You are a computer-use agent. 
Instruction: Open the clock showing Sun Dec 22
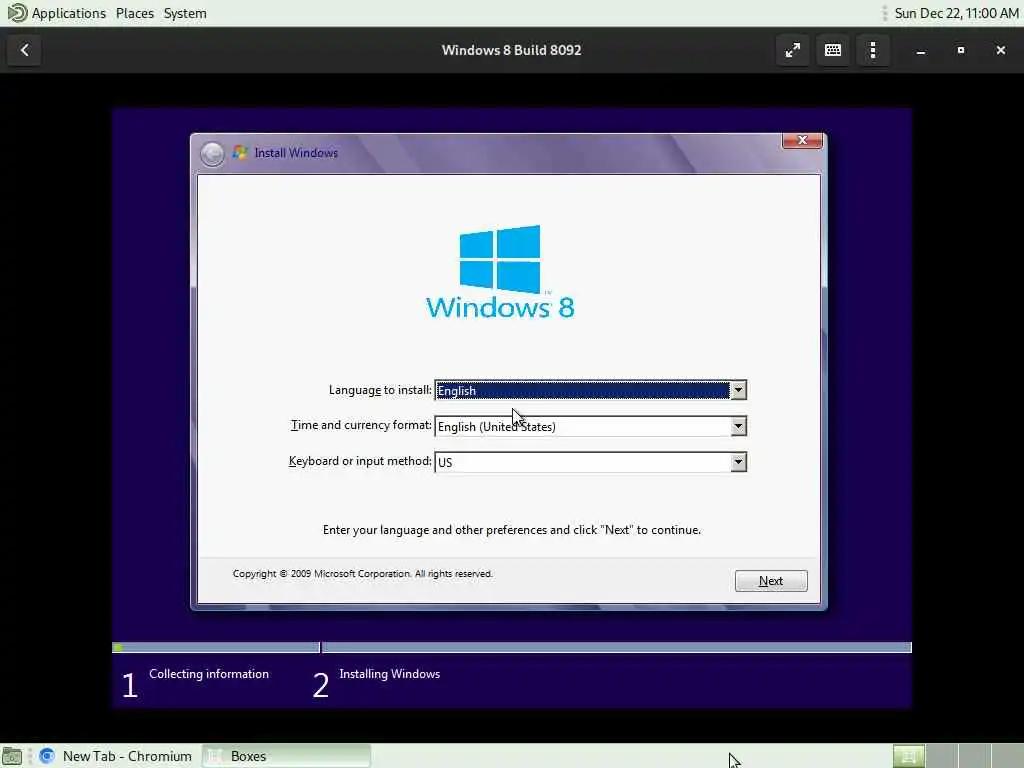click(956, 13)
